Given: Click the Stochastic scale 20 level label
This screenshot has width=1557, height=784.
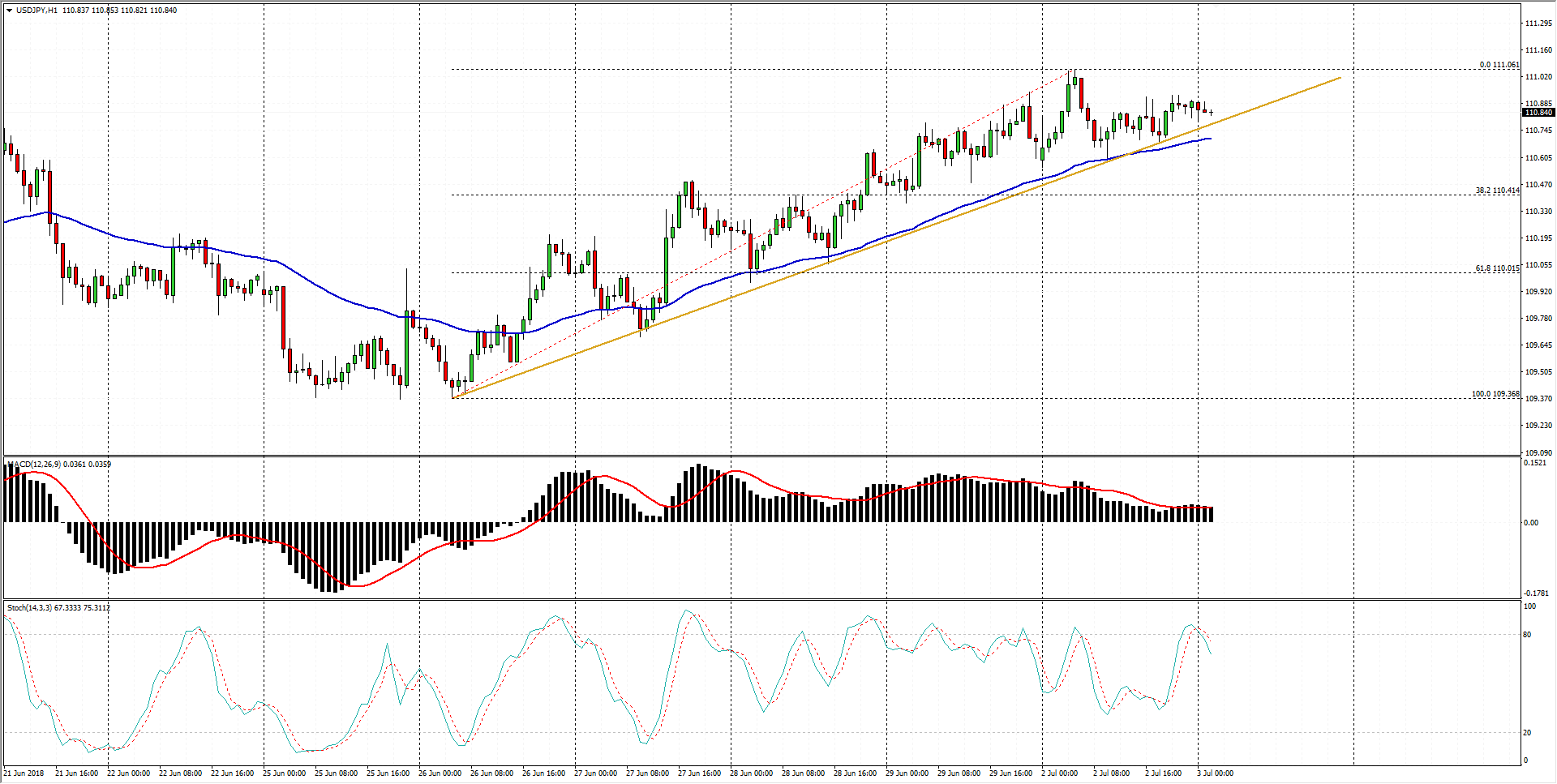Looking at the screenshot, I should pos(1528,733).
